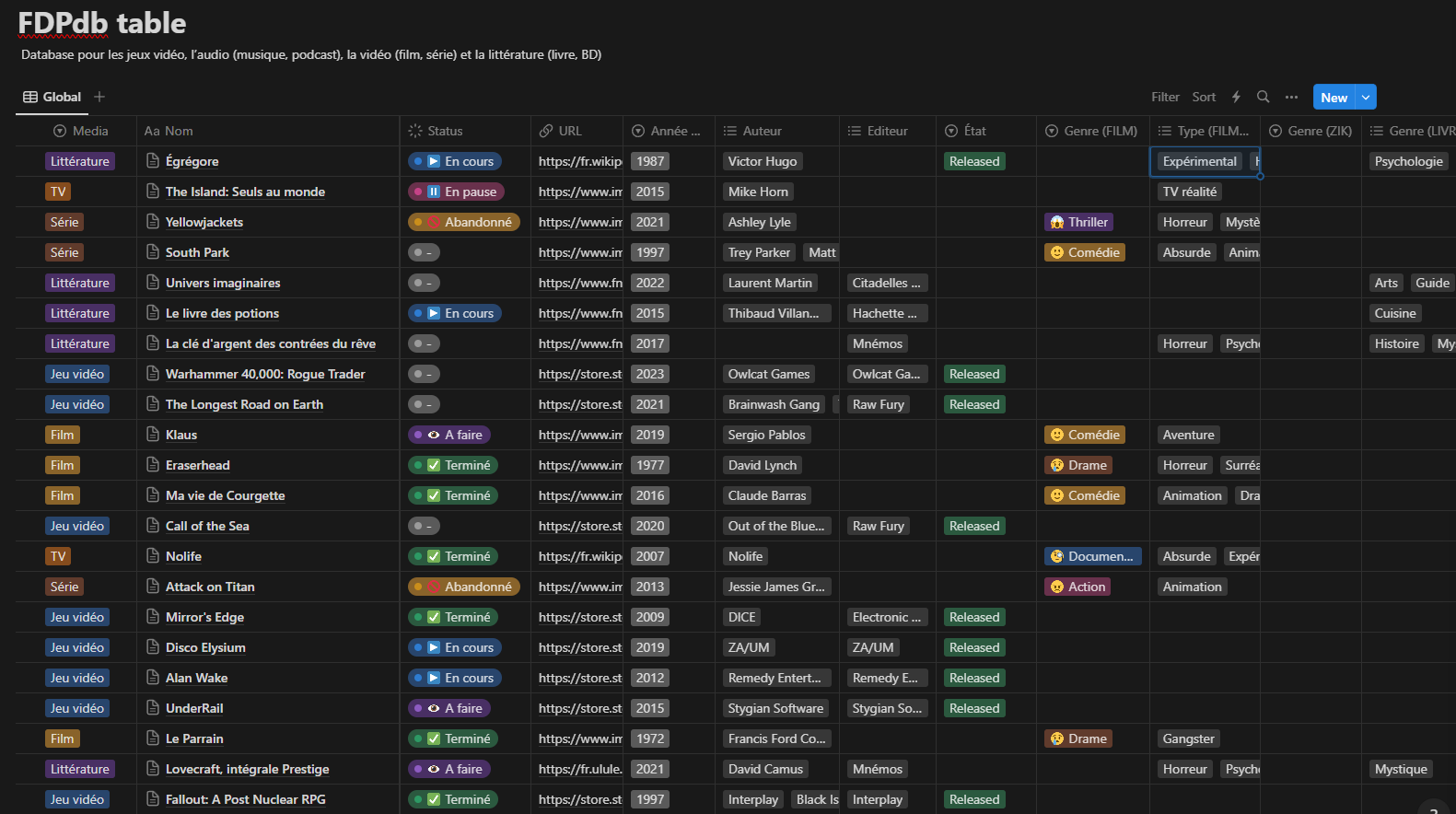This screenshot has height=814, width=1456.
Task: Click the Littérature tag in Égrégore row
Action: (x=80, y=161)
